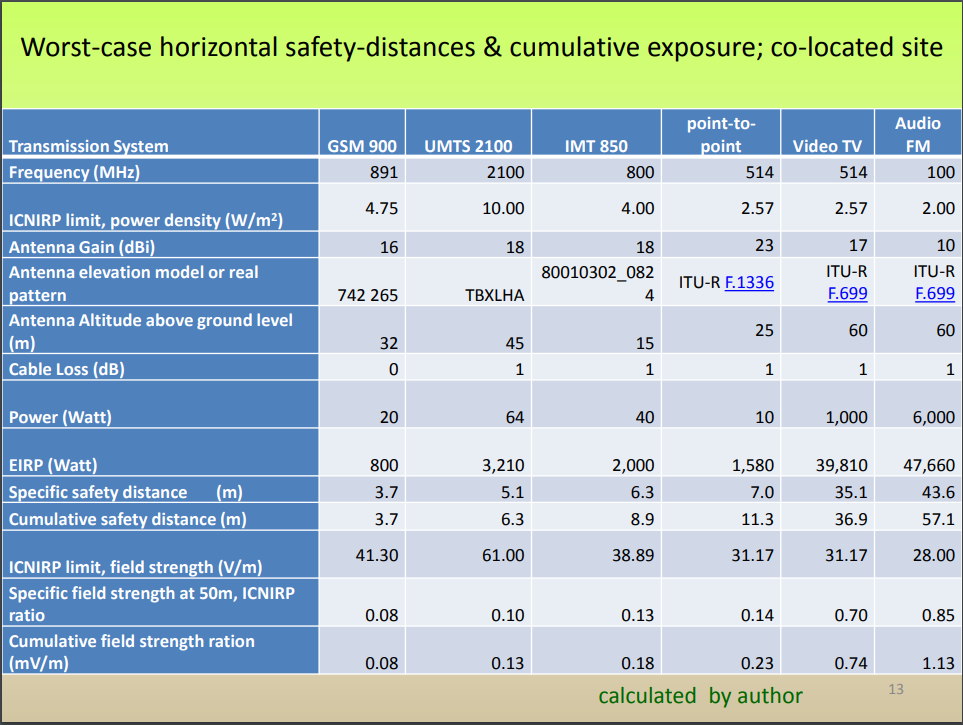The width and height of the screenshot is (963, 725).
Task: Select the 'Frequency (MHz)' row label
Action: point(75,172)
